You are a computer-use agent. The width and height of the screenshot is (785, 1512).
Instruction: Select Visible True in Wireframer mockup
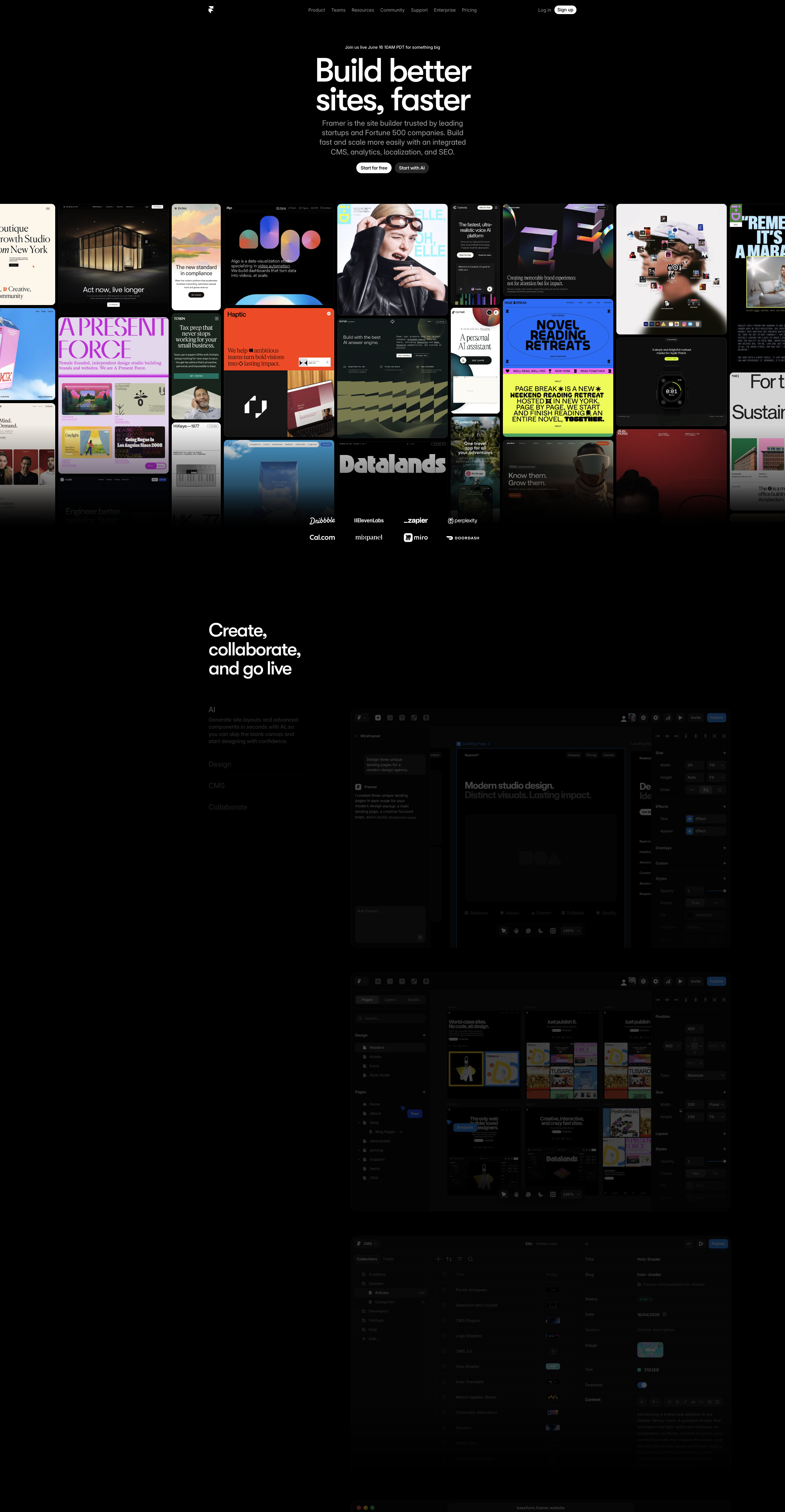[695, 903]
